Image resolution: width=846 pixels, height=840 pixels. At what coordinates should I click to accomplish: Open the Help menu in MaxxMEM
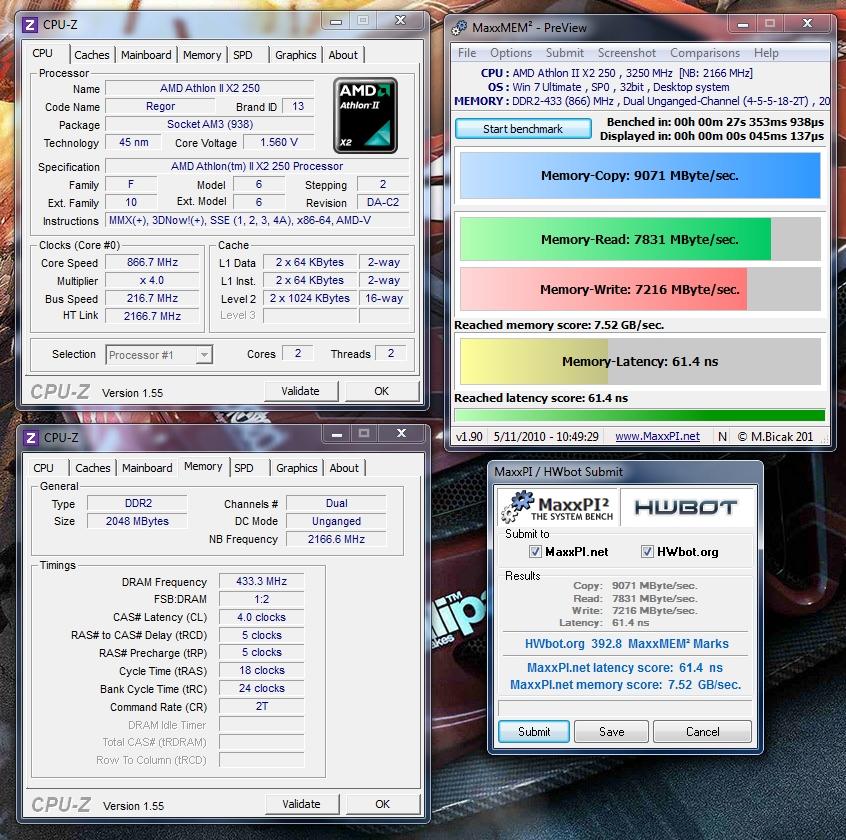tap(766, 53)
